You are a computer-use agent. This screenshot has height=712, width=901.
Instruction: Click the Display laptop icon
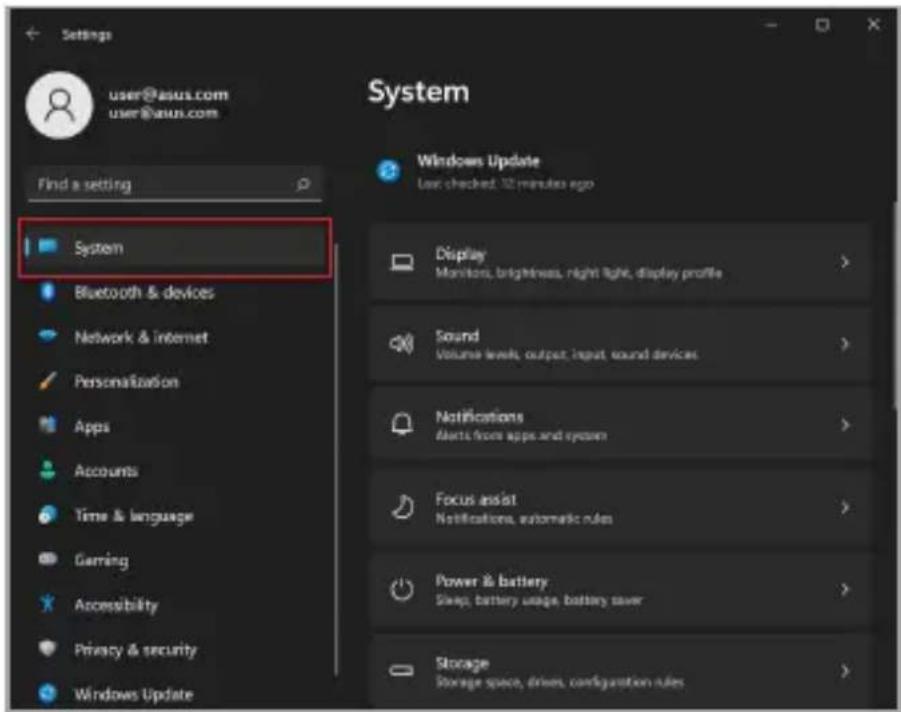402,263
